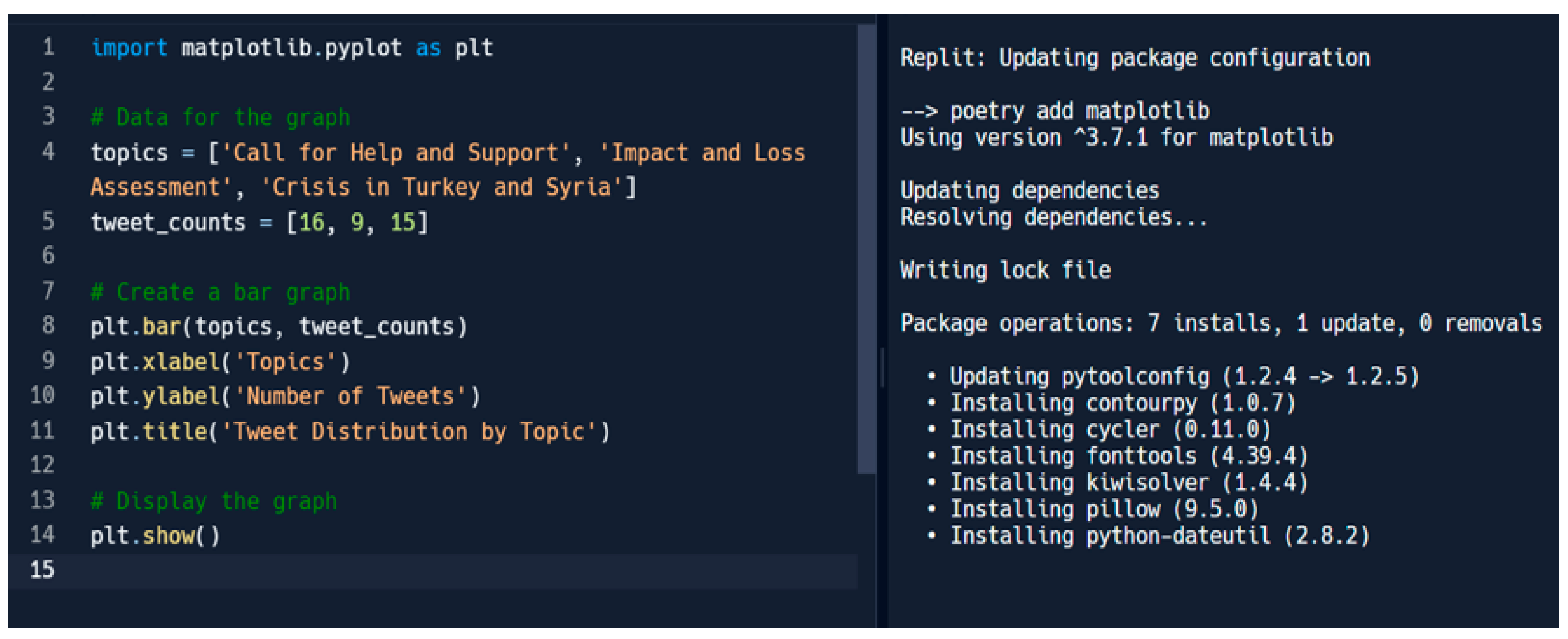Click line number 11 in gutter
Image resolution: width=1568 pixels, height=639 pixels.
tap(43, 431)
